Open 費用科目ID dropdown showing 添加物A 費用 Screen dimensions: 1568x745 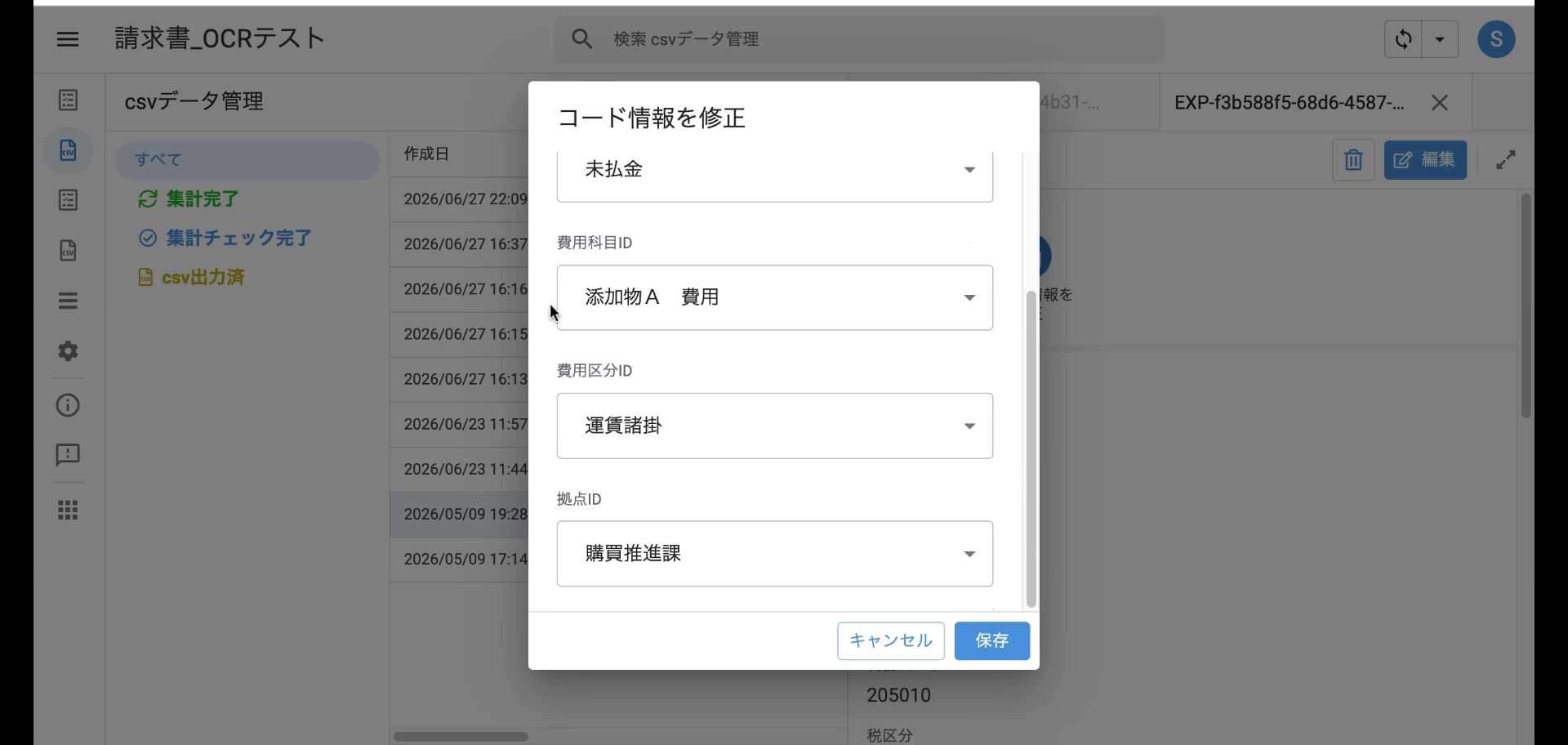pyautogui.click(x=774, y=297)
